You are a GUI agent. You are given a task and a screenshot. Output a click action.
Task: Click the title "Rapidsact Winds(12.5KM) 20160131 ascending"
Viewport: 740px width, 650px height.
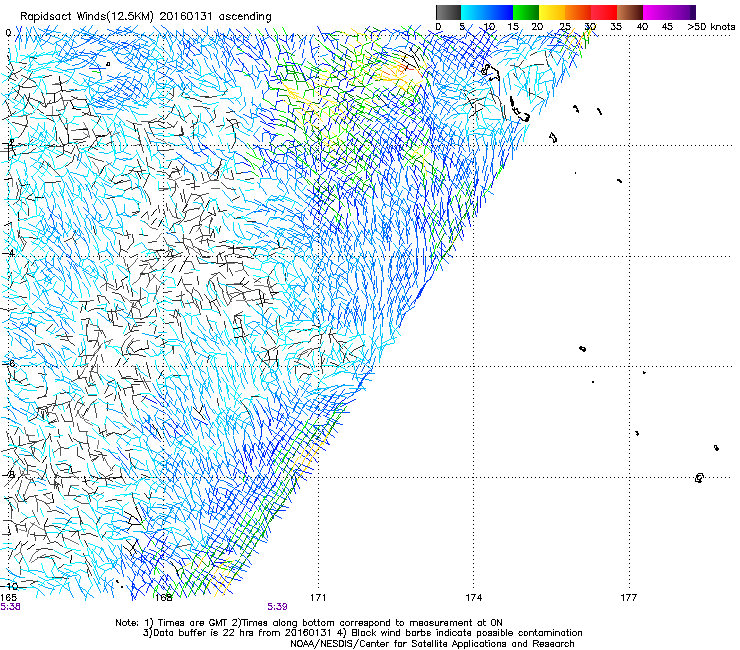pyautogui.click(x=146, y=16)
